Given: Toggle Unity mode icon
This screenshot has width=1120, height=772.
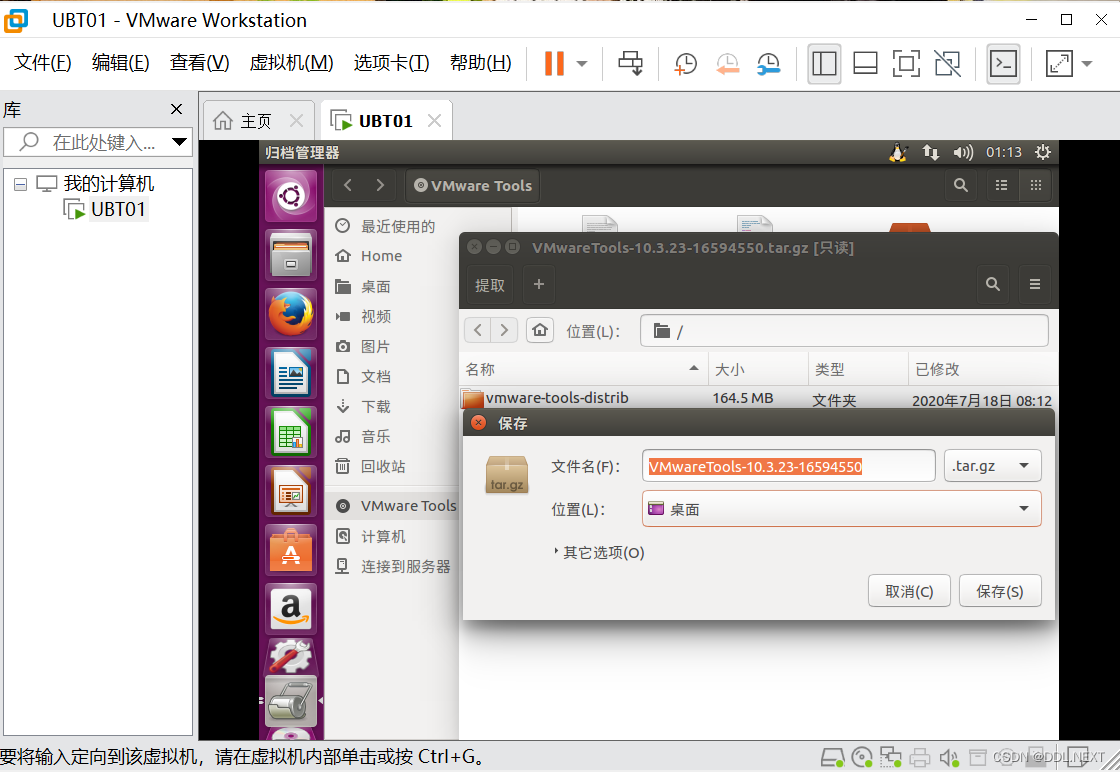Looking at the screenshot, I should [x=947, y=64].
